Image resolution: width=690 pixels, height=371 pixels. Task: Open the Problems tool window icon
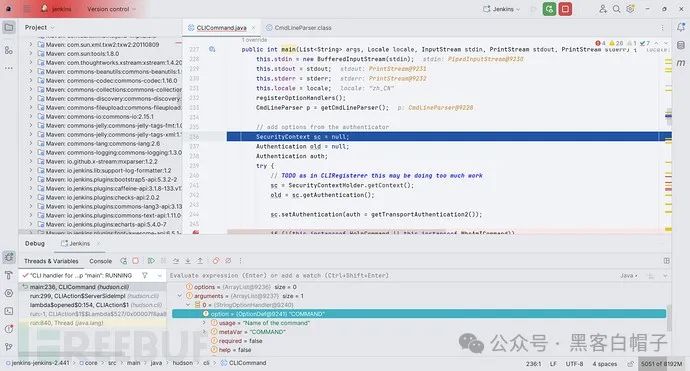pos(8,329)
